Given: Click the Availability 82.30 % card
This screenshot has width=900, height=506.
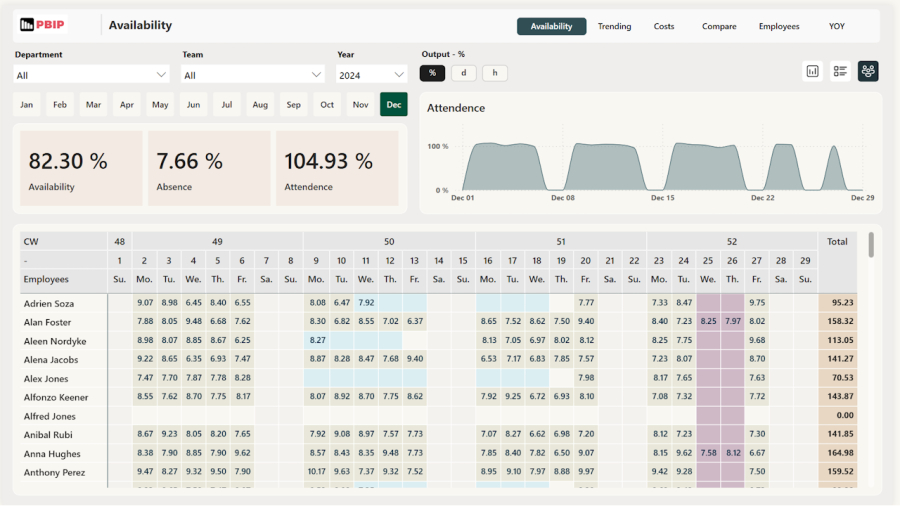Looking at the screenshot, I should (81, 169).
